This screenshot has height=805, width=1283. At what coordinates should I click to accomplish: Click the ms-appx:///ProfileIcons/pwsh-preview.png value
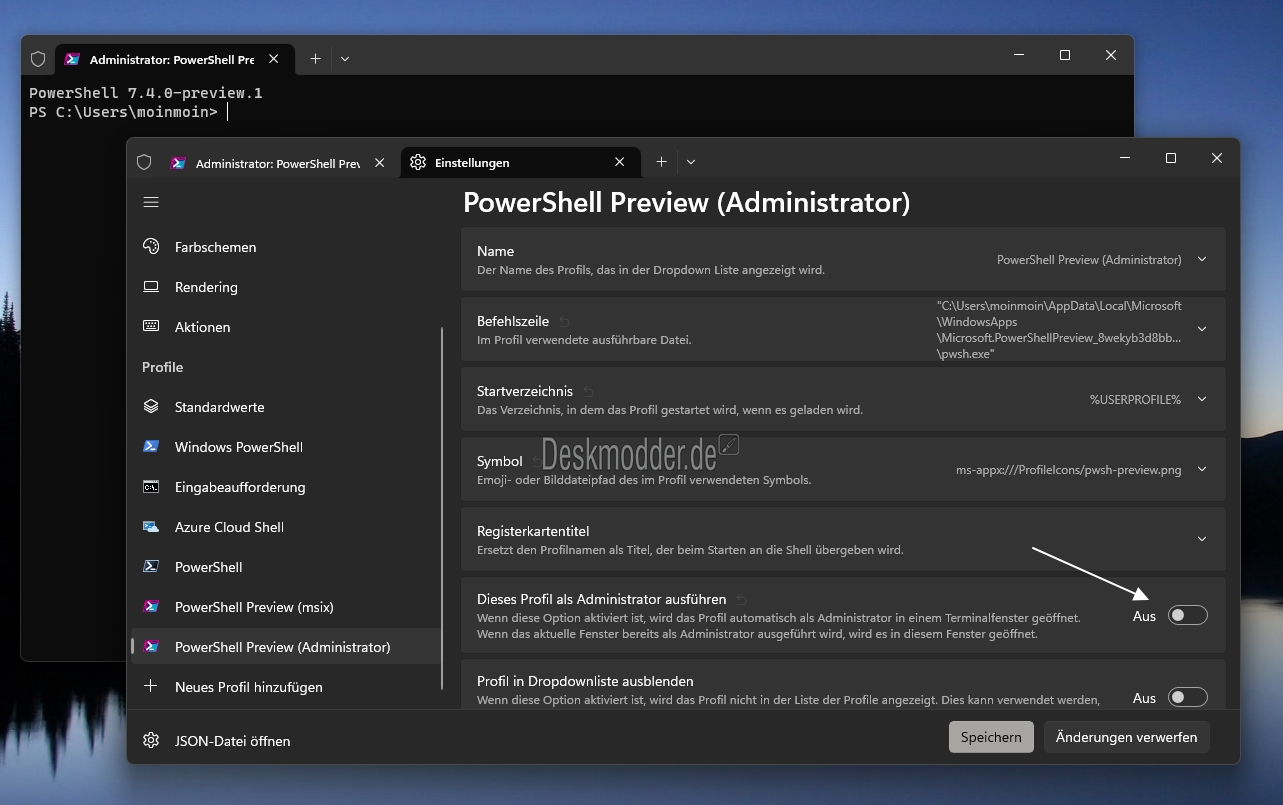tap(1068, 469)
